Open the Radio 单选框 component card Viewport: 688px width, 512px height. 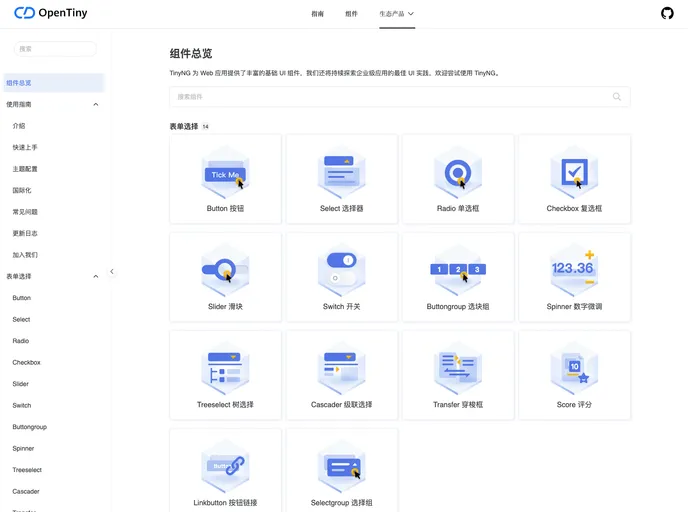(x=458, y=179)
